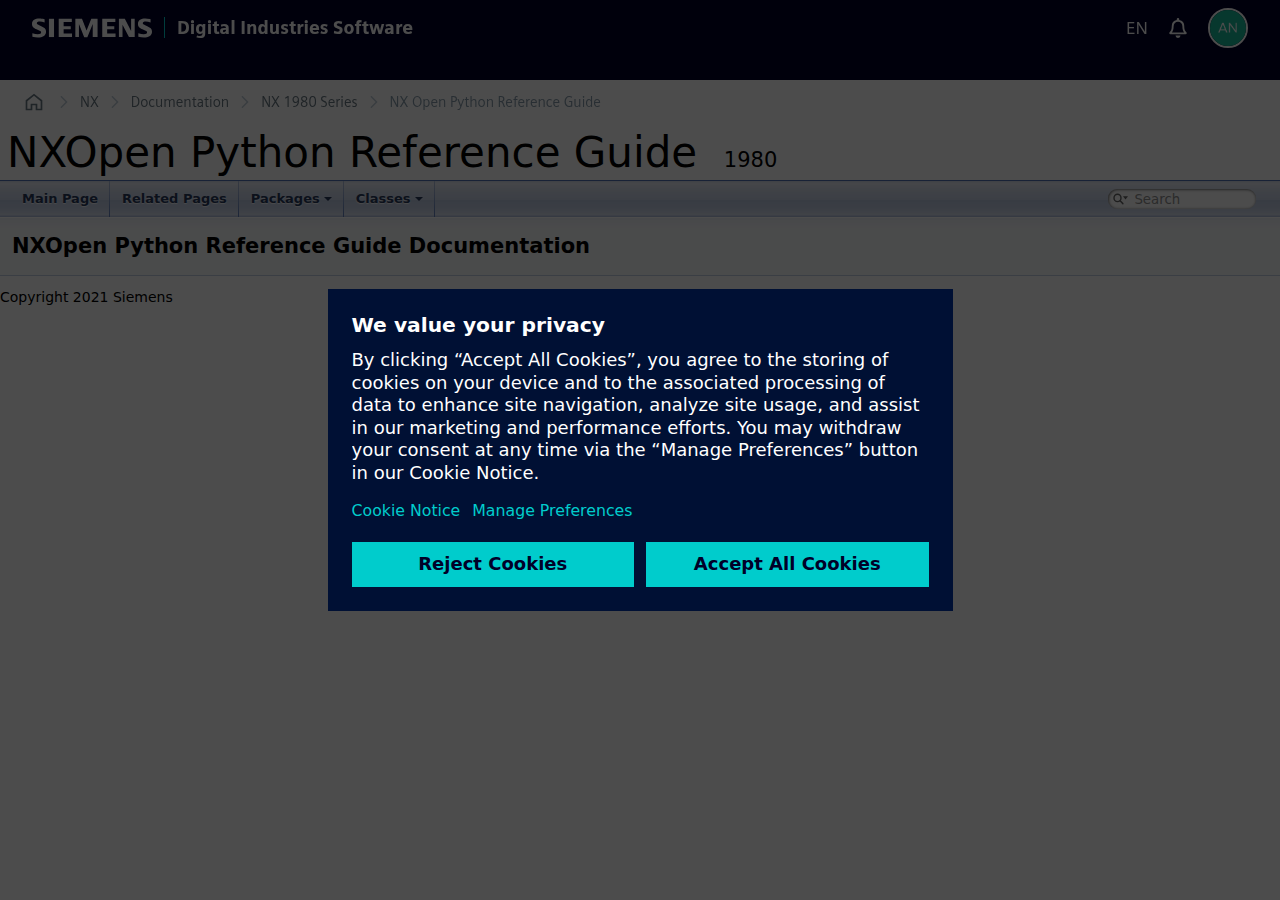Click the NX breadcrumb link
The image size is (1280, 900).
click(x=89, y=102)
